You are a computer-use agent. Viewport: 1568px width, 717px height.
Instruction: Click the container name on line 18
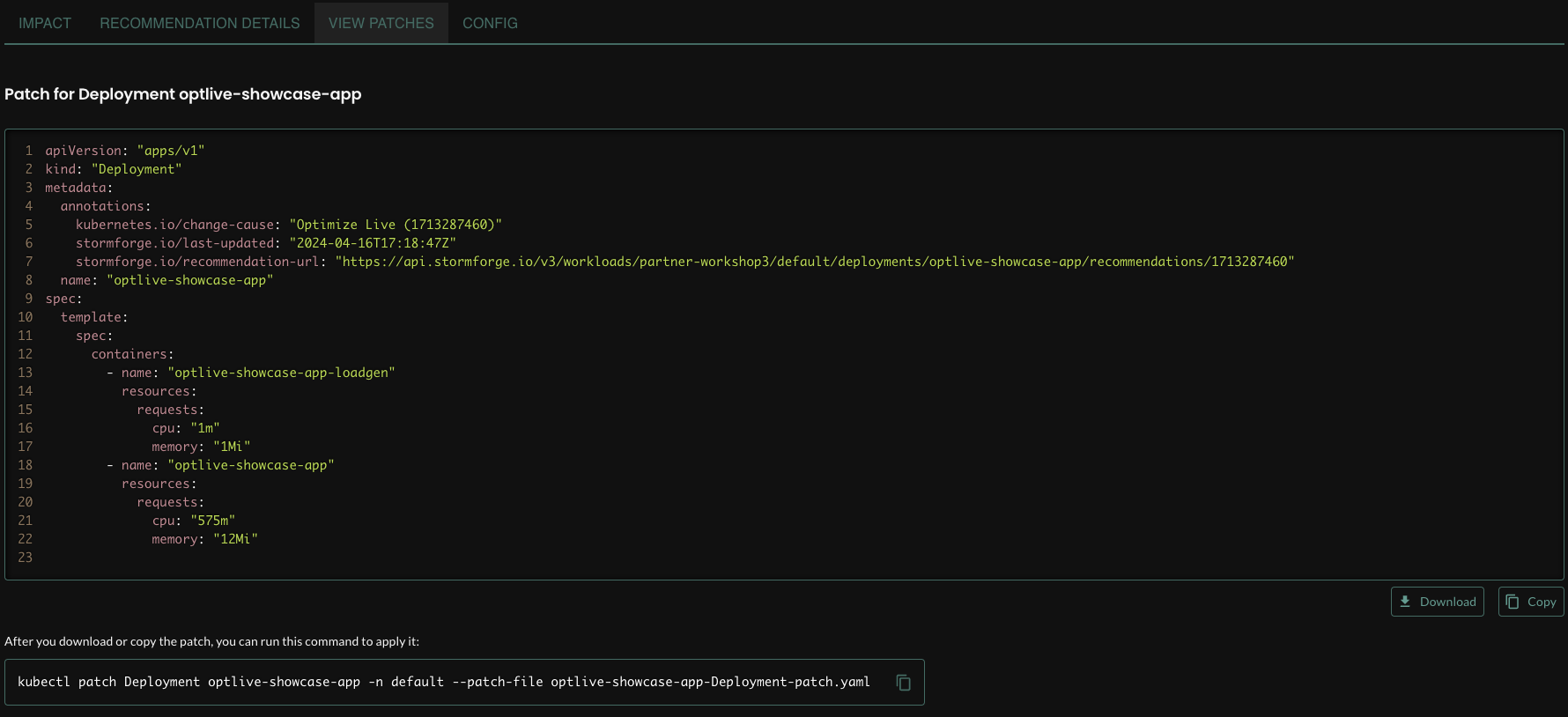(x=251, y=465)
